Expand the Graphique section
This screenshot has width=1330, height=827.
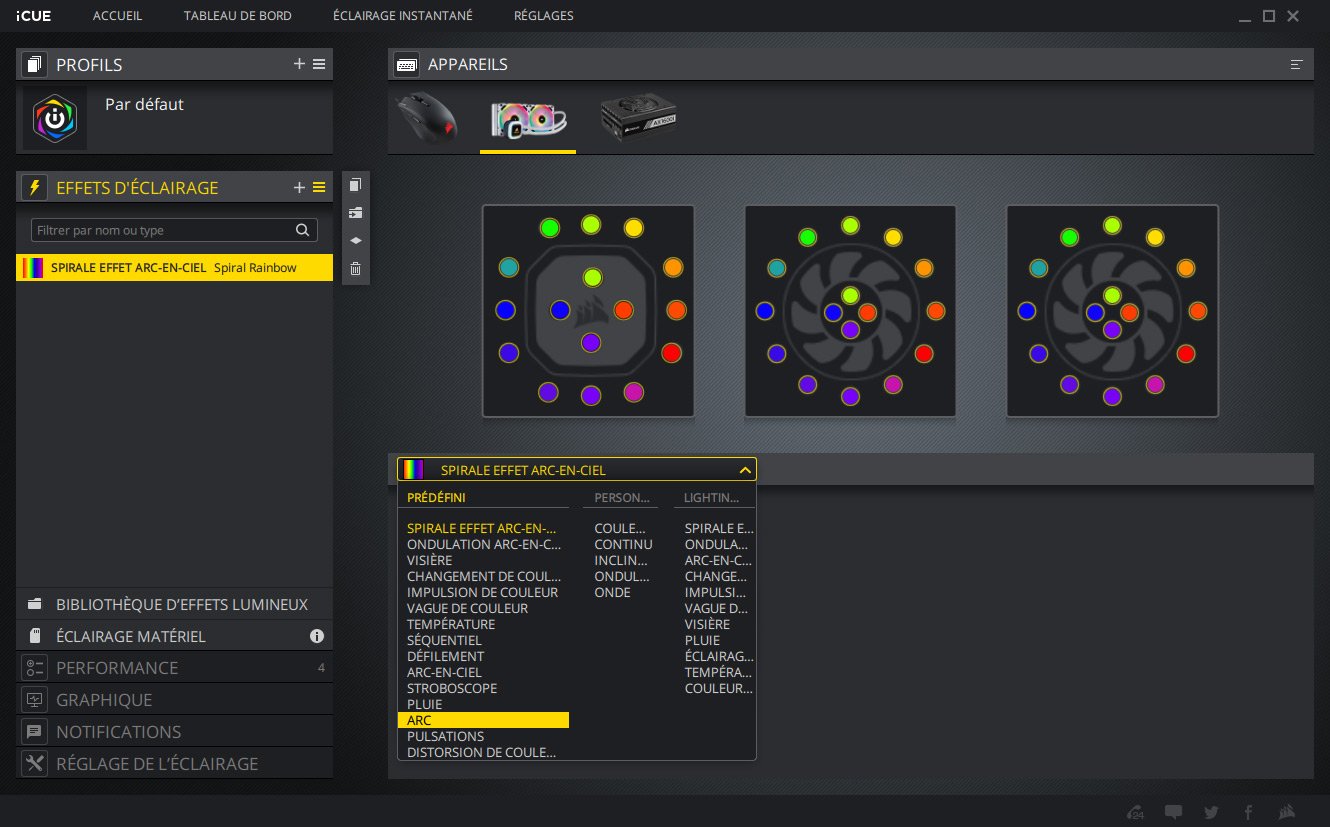point(174,700)
